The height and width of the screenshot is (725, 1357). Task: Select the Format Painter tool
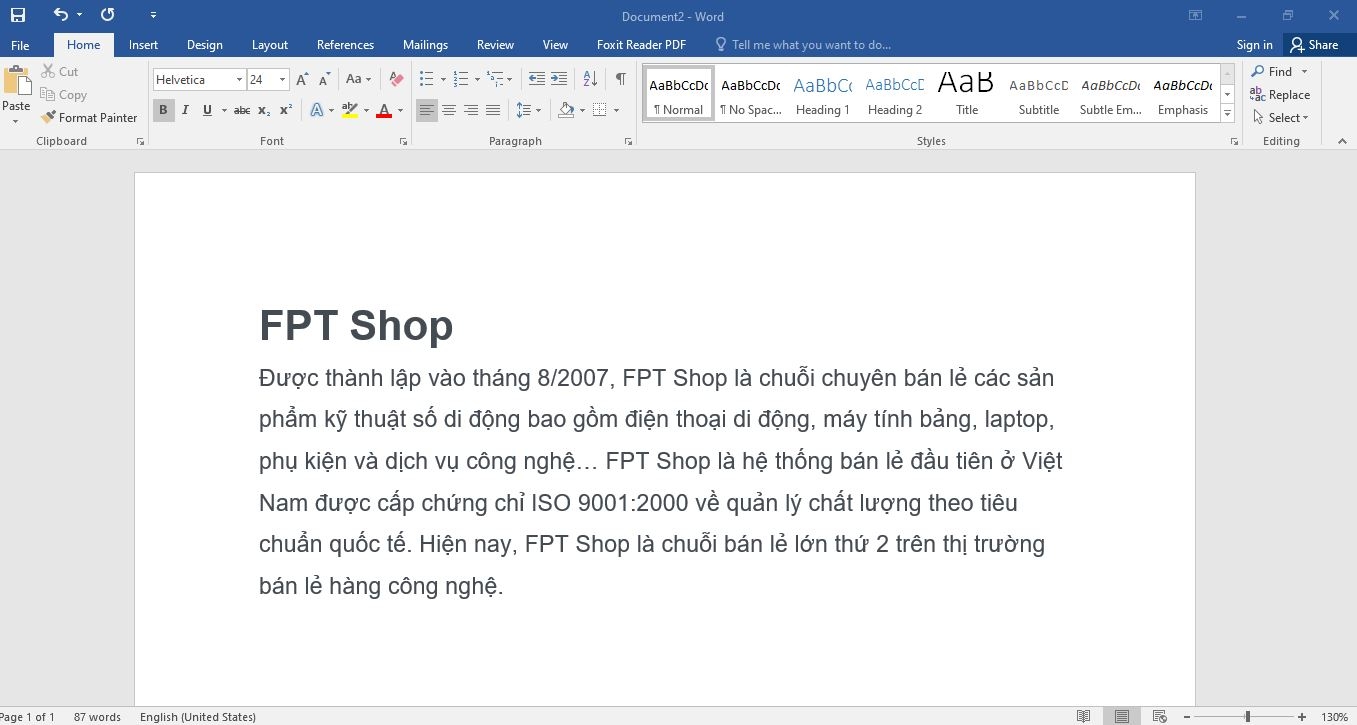click(89, 117)
